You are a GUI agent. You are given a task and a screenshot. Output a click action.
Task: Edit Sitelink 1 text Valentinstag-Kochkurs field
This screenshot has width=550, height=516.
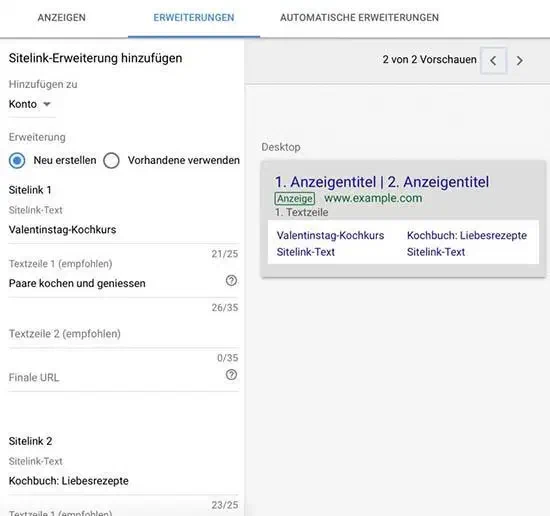pos(124,230)
